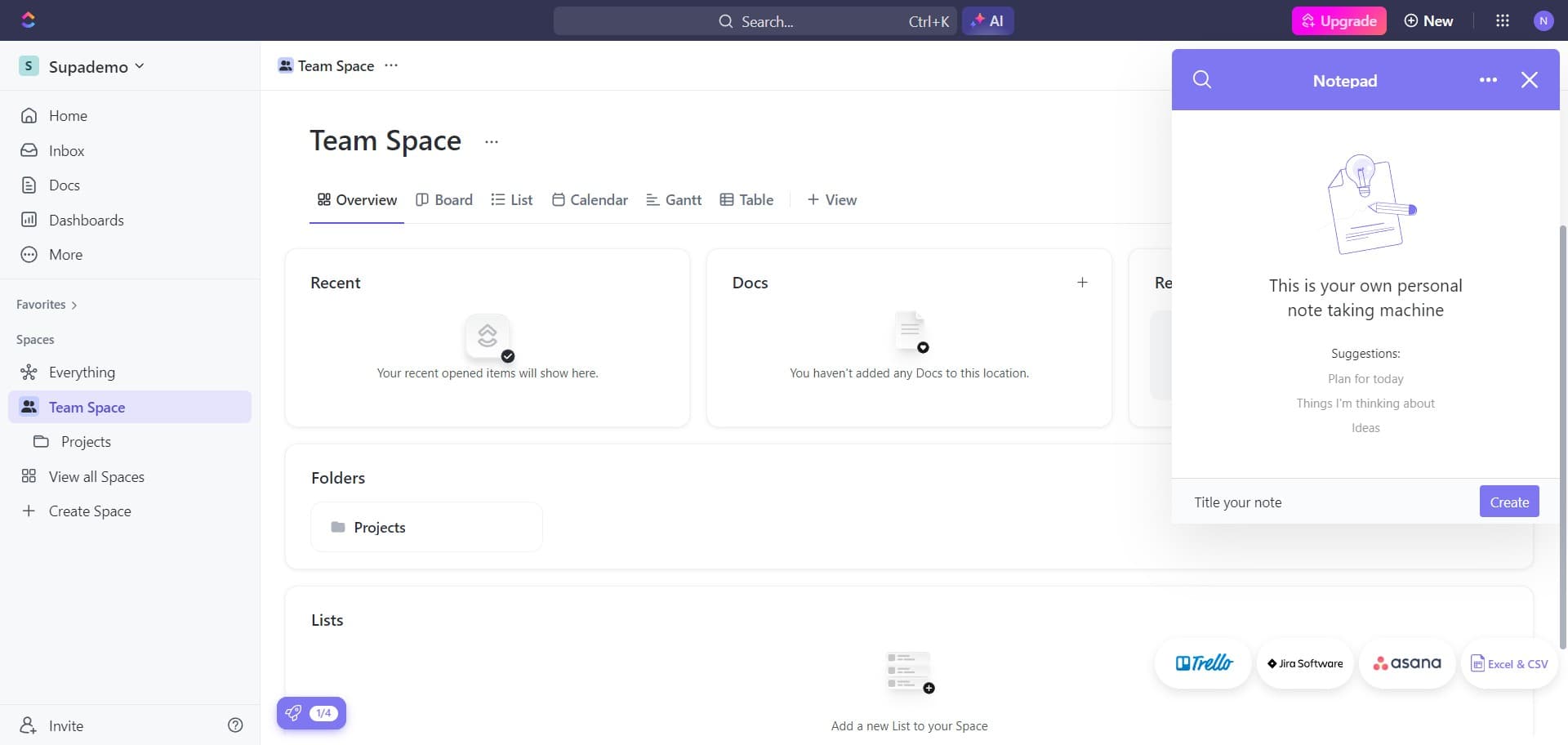Click the pink Upgrade button
Viewport: 1568px width, 745px height.
click(1339, 21)
